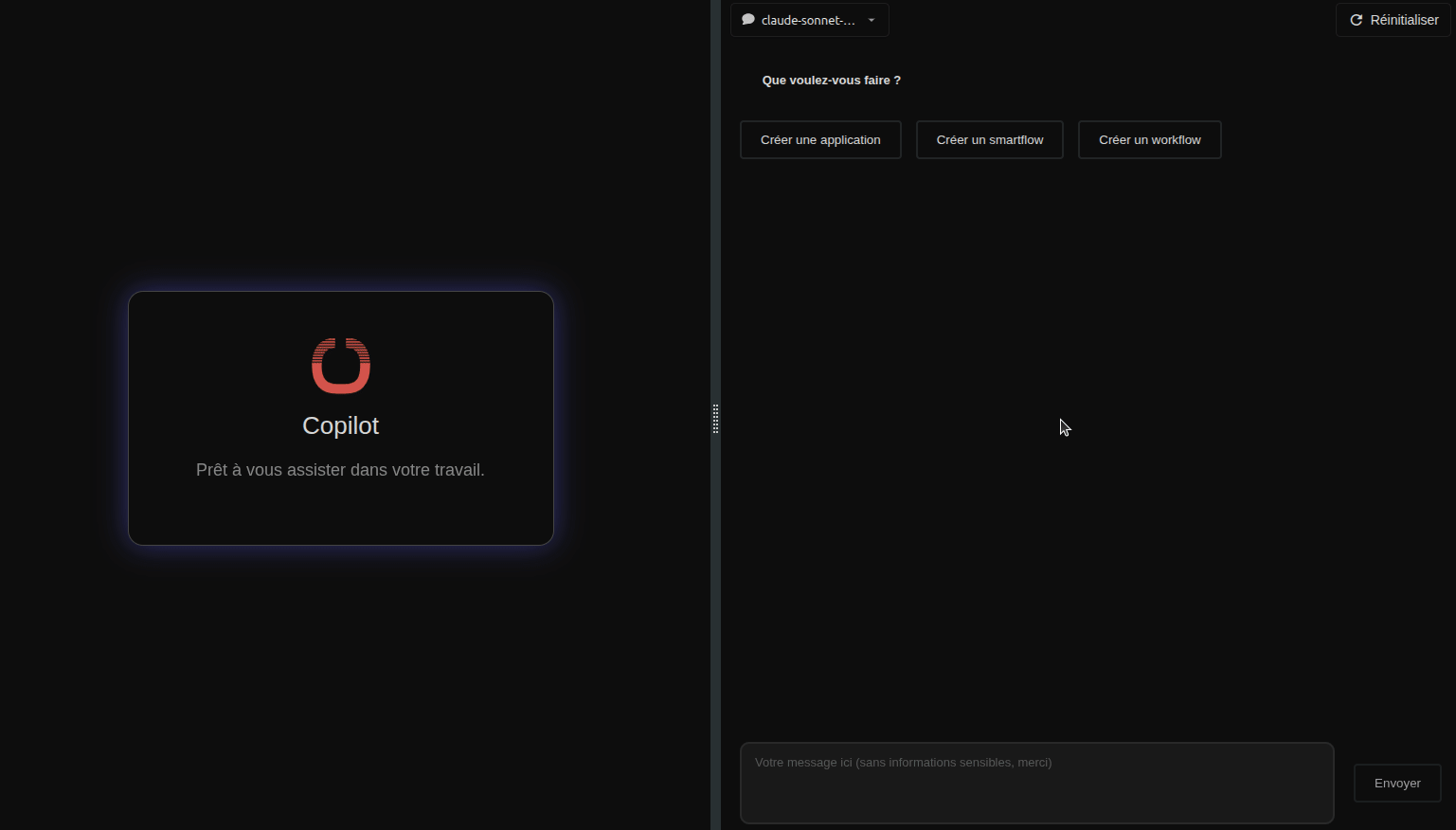Click the blank lower part of the Copilot card
This screenshot has width=1456, height=830.
click(341, 516)
